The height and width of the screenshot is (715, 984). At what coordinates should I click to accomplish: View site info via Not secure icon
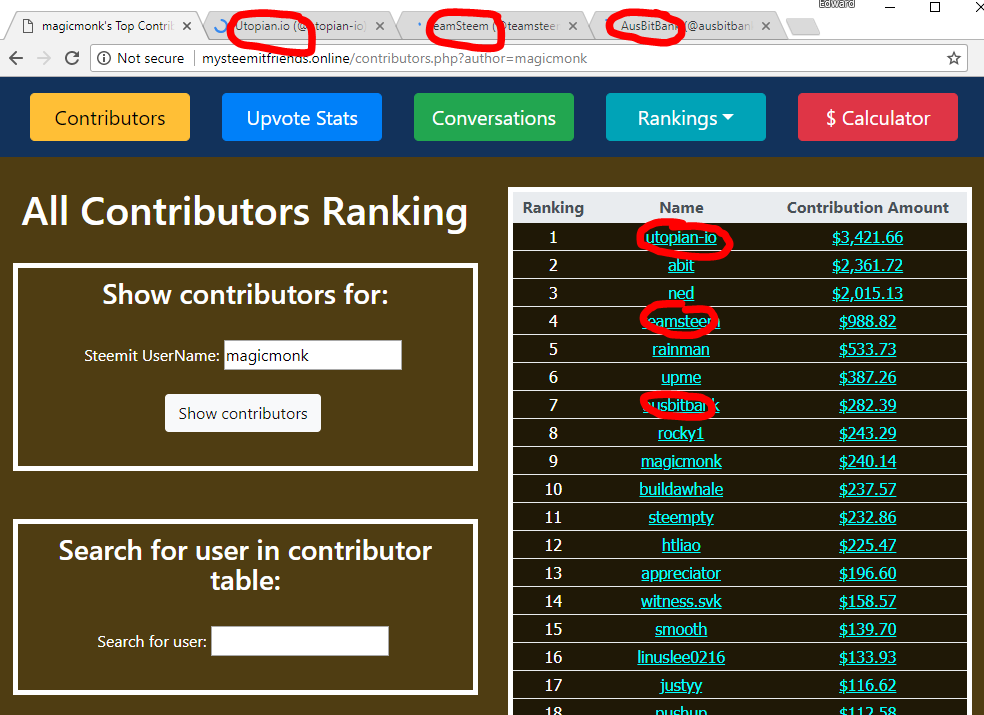click(104, 58)
